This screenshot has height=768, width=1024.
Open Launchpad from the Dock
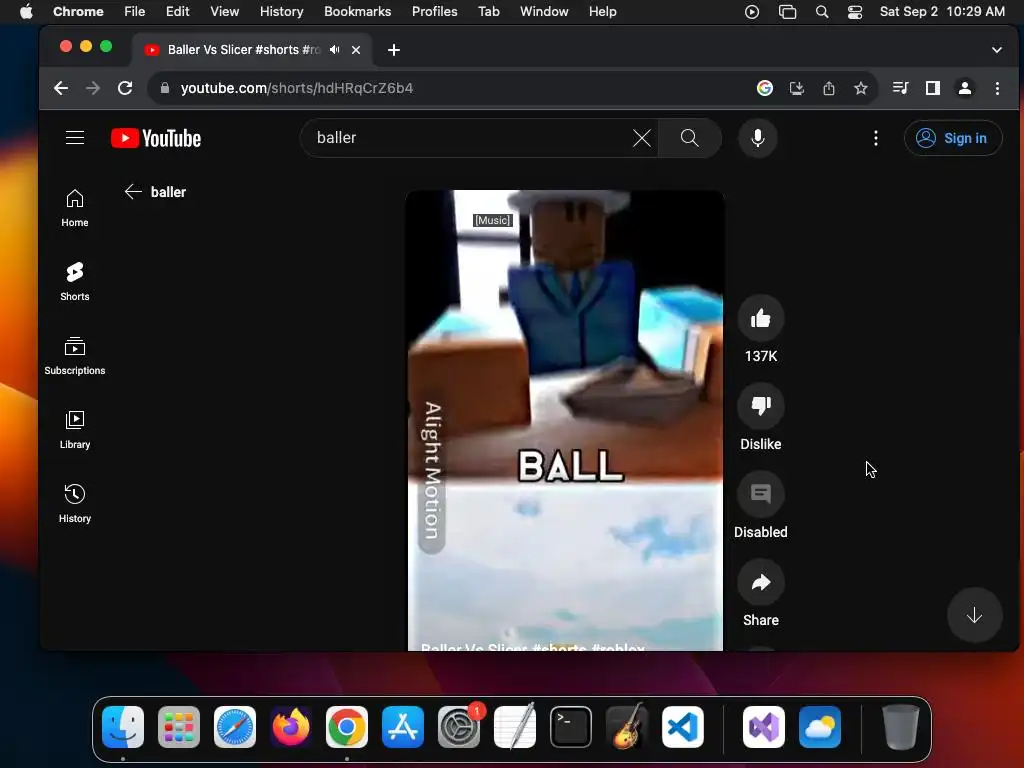click(x=179, y=726)
